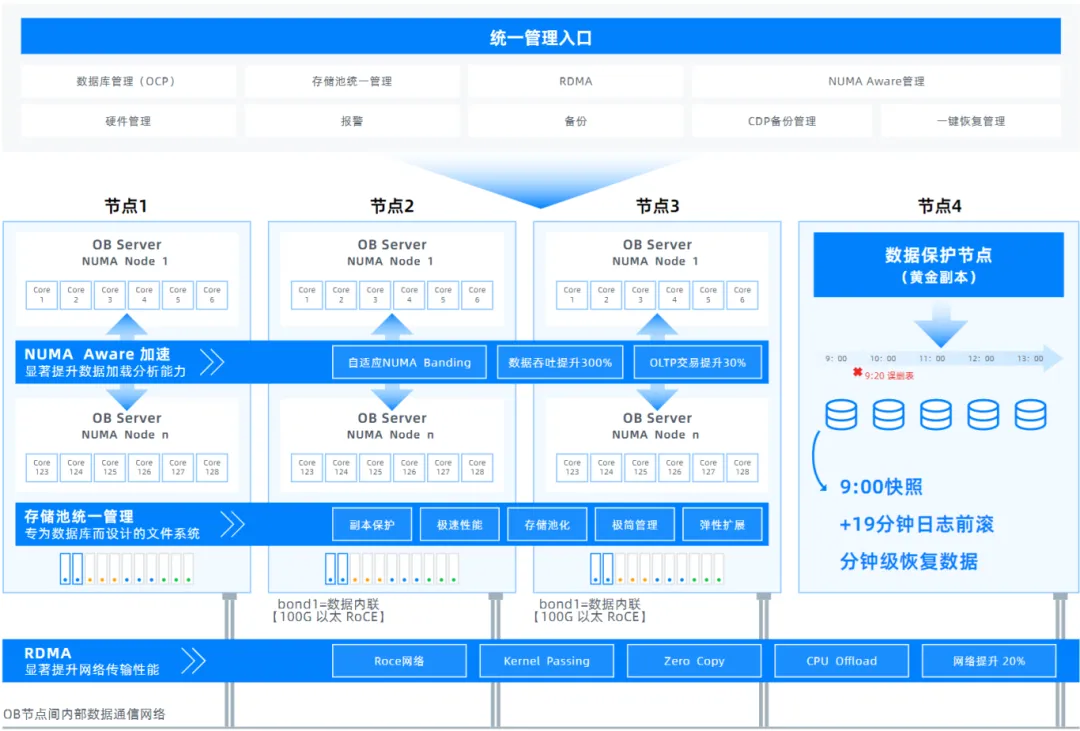Viewport: 1080px width, 731px height.
Task: Select the last database cylinder icon in 节点4
Action: [1030, 414]
